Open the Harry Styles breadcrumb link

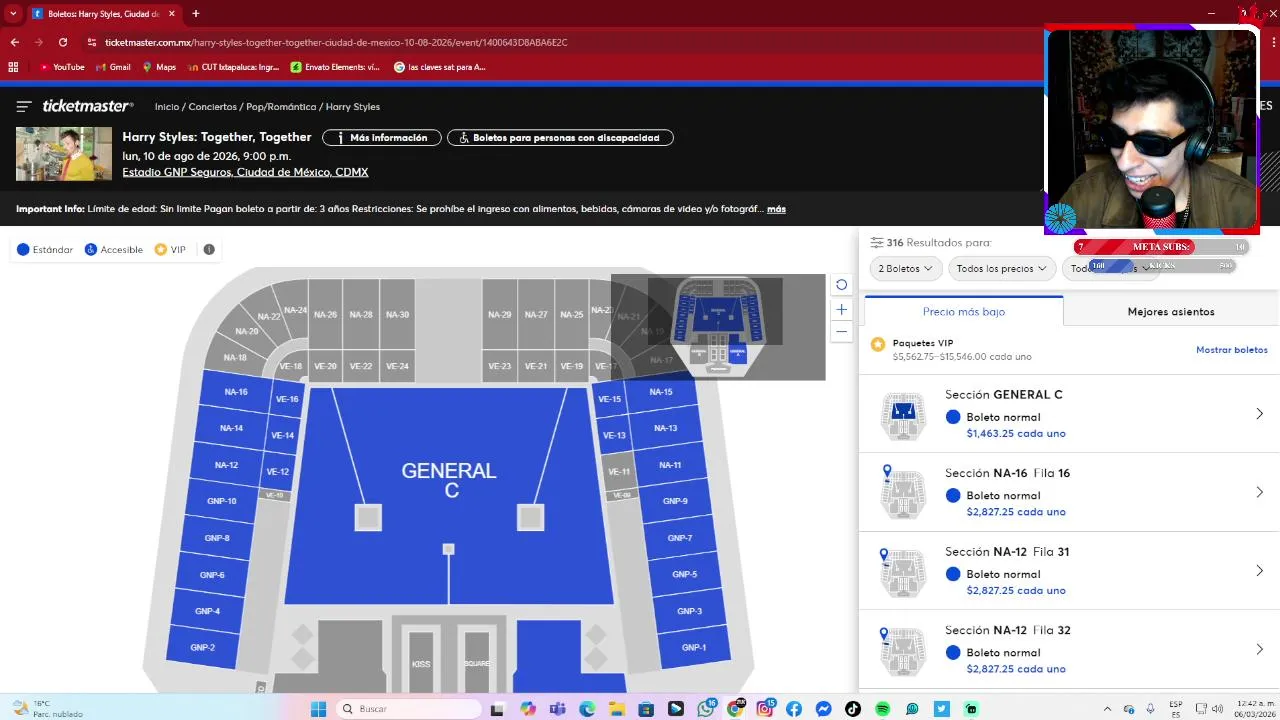352,107
